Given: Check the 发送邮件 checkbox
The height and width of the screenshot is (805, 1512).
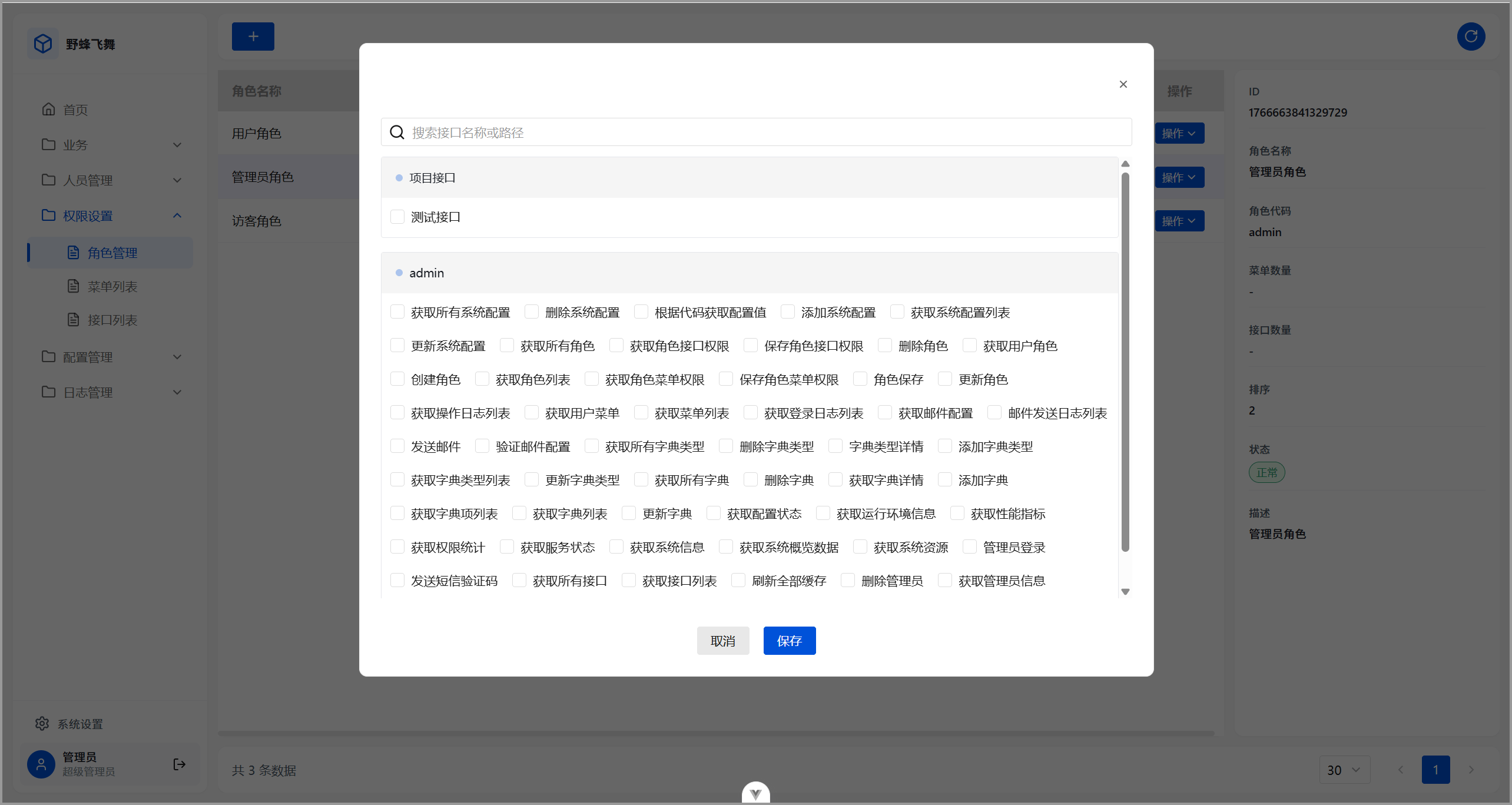Looking at the screenshot, I should pos(397,446).
